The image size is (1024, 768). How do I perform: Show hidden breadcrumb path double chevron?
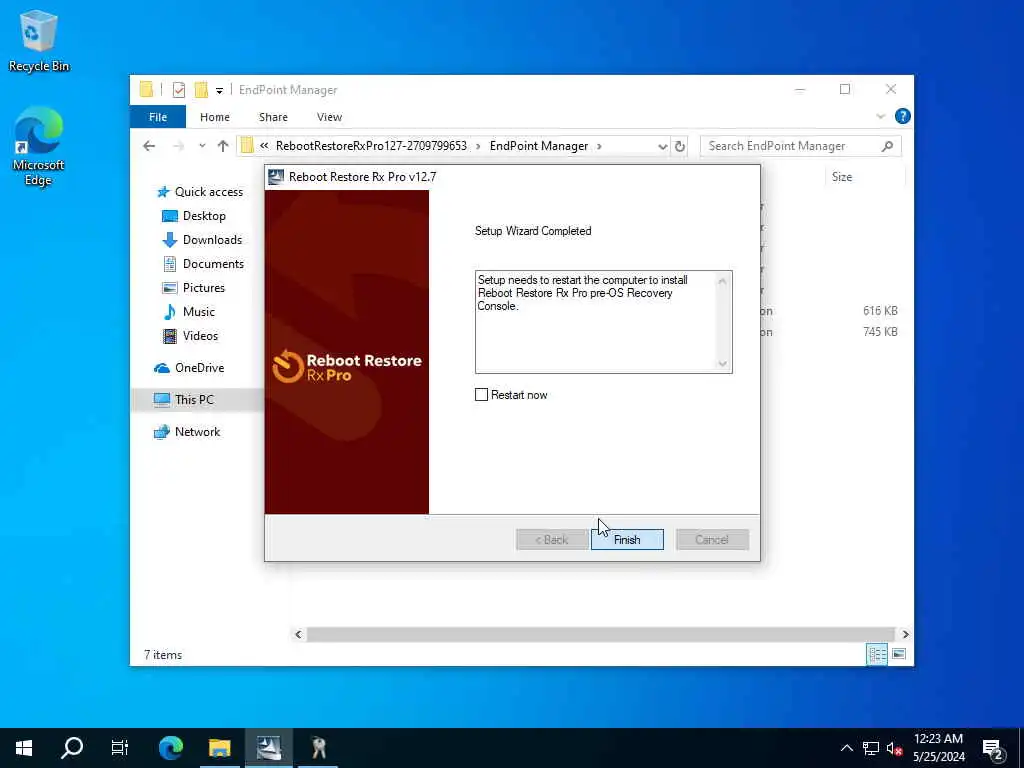264,146
